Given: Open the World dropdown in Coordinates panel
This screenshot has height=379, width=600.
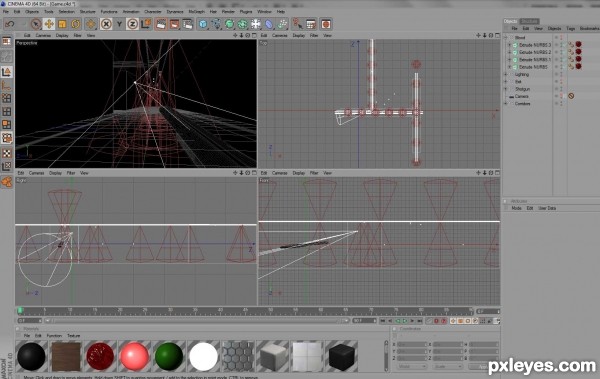Looking at the screenshot, I should [412, 366].
